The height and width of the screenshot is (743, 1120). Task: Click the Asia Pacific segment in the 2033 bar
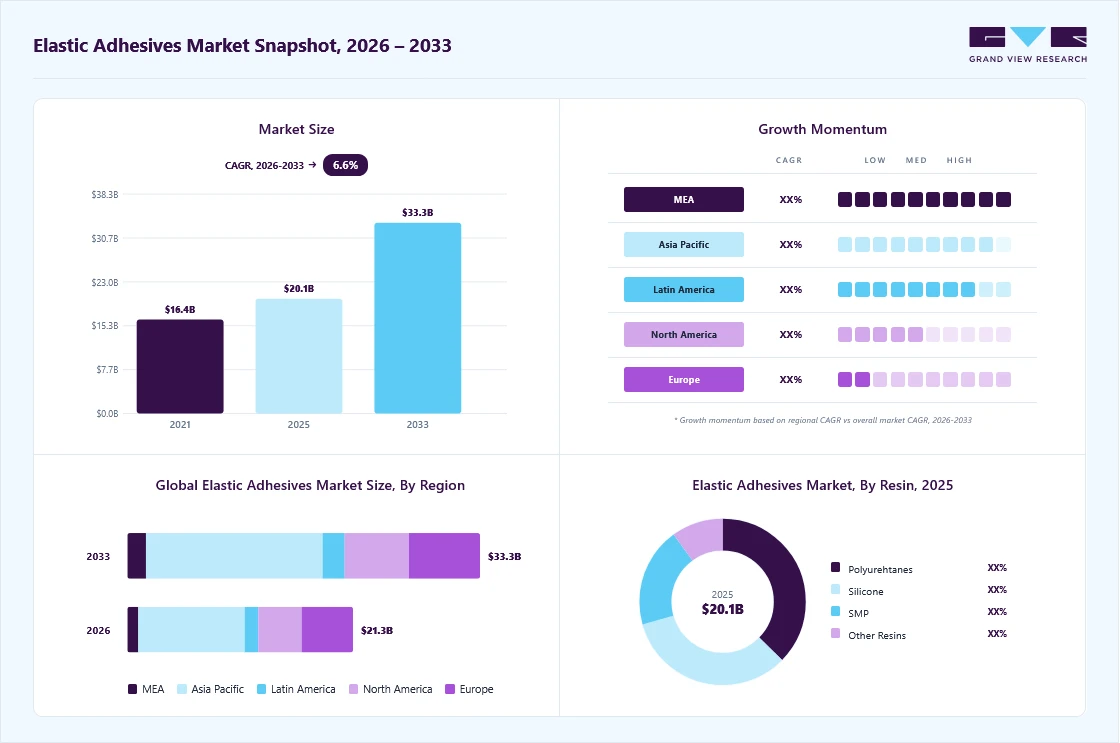(234, 556)
